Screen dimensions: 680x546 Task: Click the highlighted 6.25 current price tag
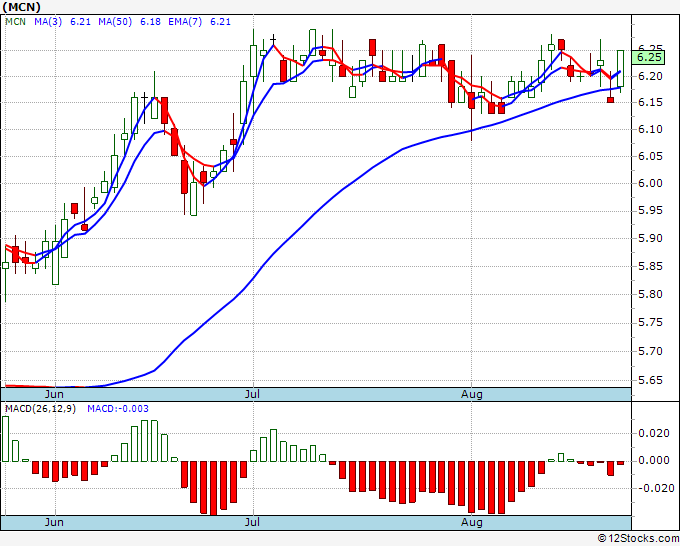pyautogui.click(x=648, y=57)
